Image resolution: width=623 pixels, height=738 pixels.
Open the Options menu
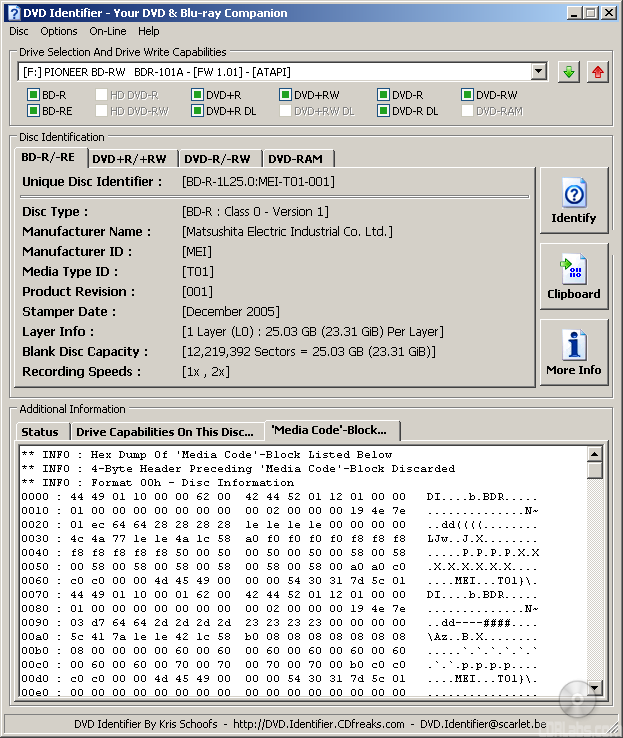[59, 31]
